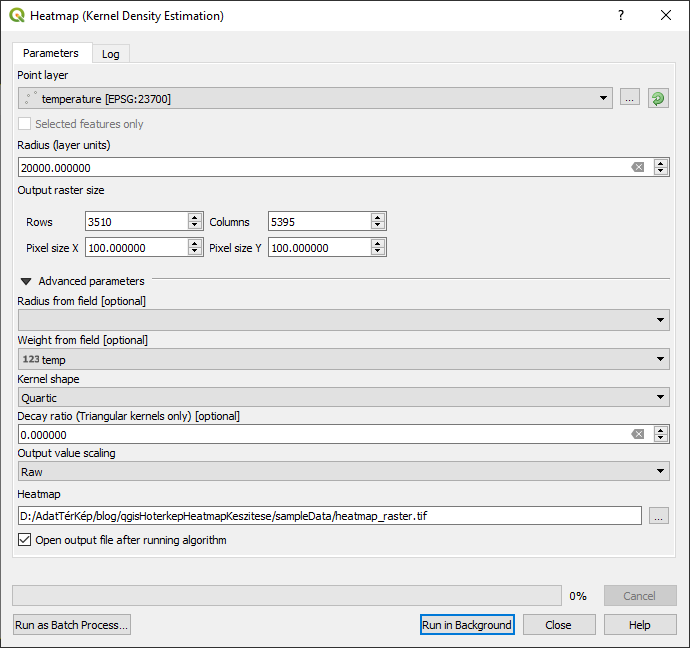Increase Radius with the up spinner arrow
Viewport: 690px width, 648px height.
661,163
